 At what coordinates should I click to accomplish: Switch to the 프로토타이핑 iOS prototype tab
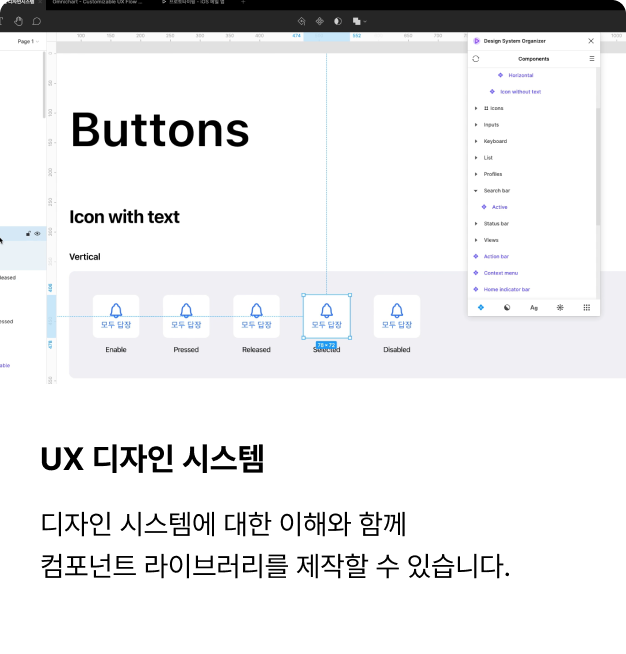[x=196, y=2]
